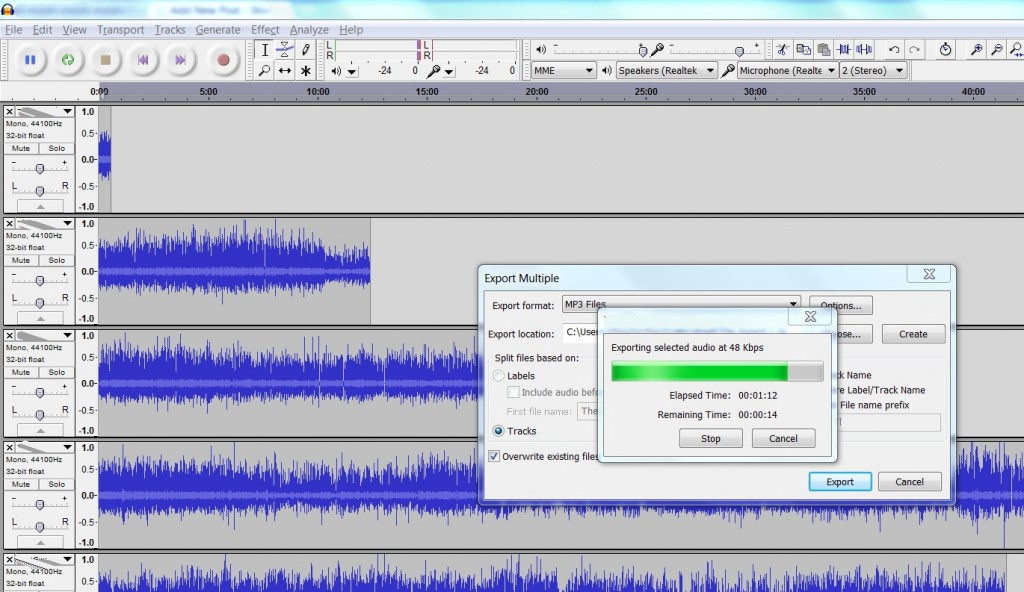Select the Time Shift tool

[285, 71]
